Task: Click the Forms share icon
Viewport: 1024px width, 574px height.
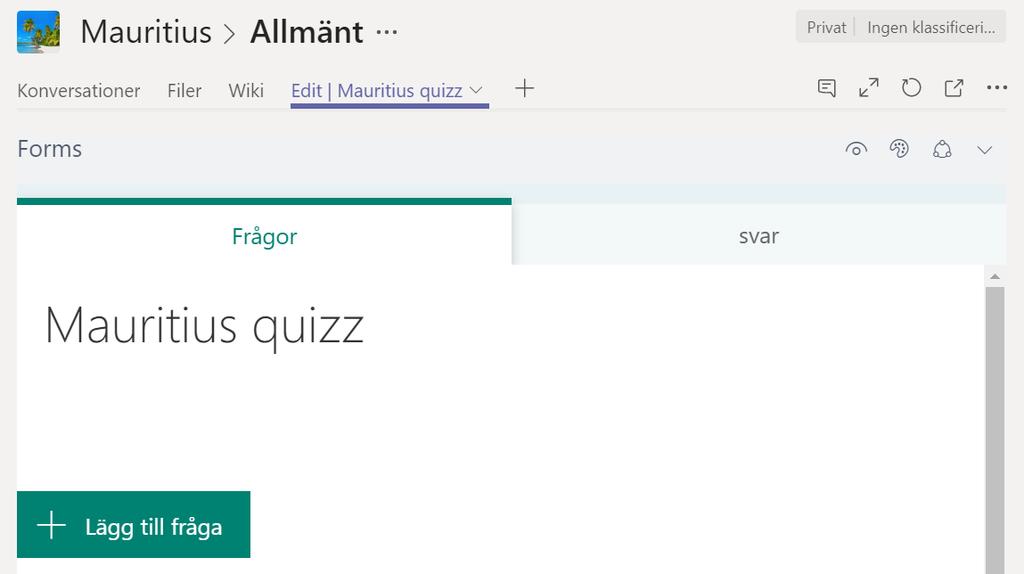Action: point(942,150)
